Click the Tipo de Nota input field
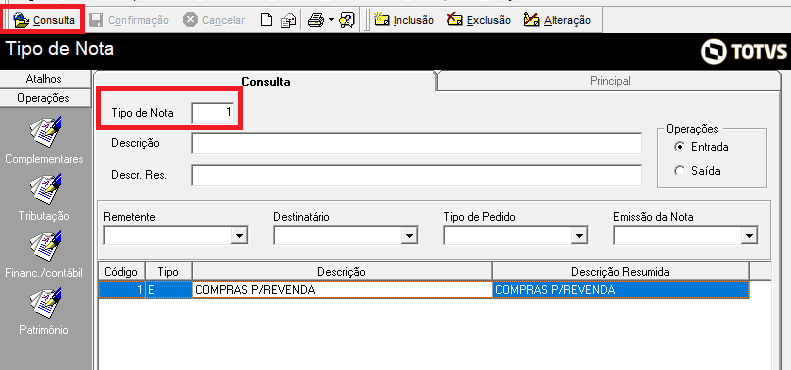 click(x=213, y=113)
